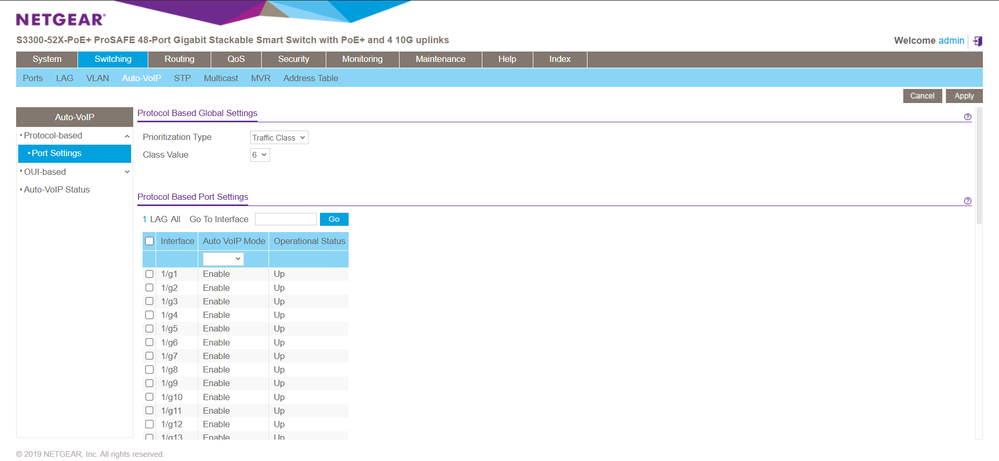Check the box for interface 1/g1
999x461 pixels.
149,274
